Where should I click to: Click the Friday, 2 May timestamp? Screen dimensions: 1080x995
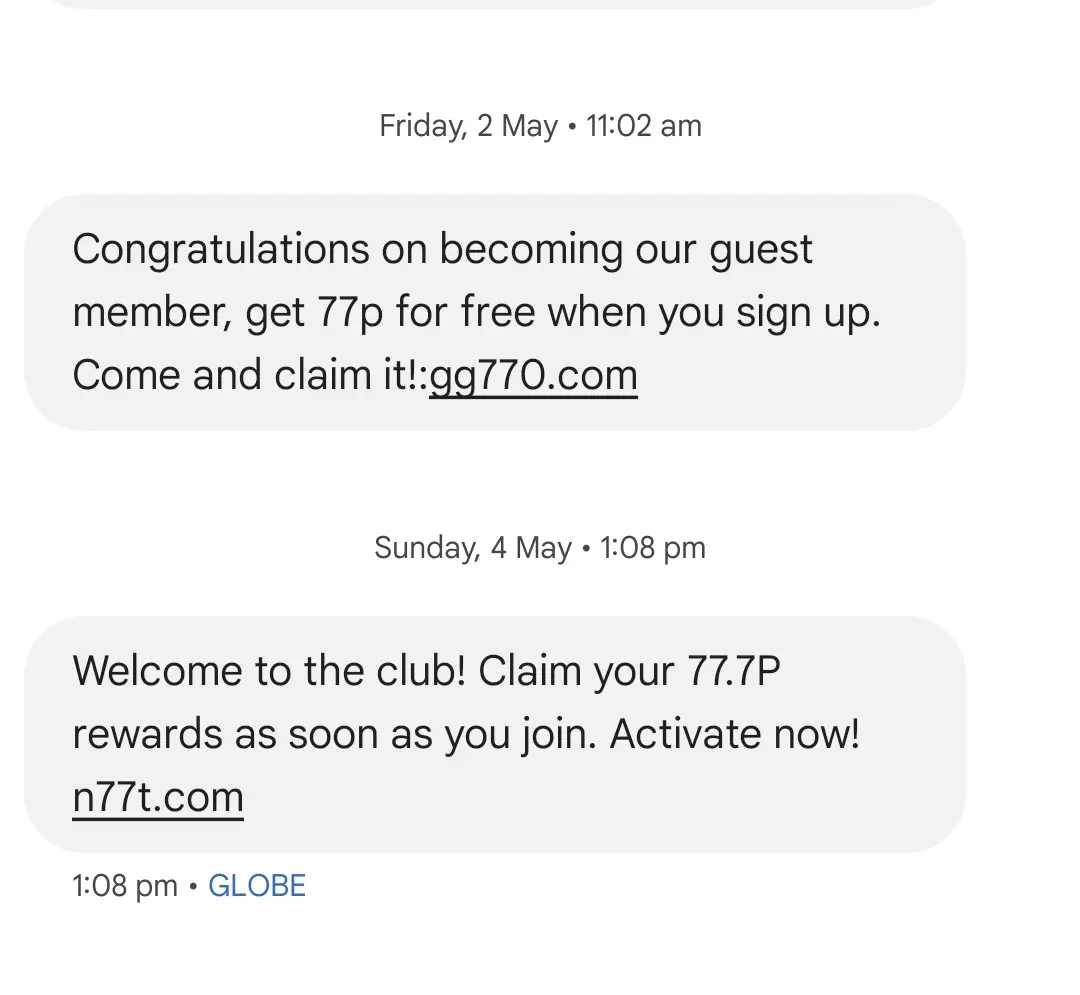[468, 126]
